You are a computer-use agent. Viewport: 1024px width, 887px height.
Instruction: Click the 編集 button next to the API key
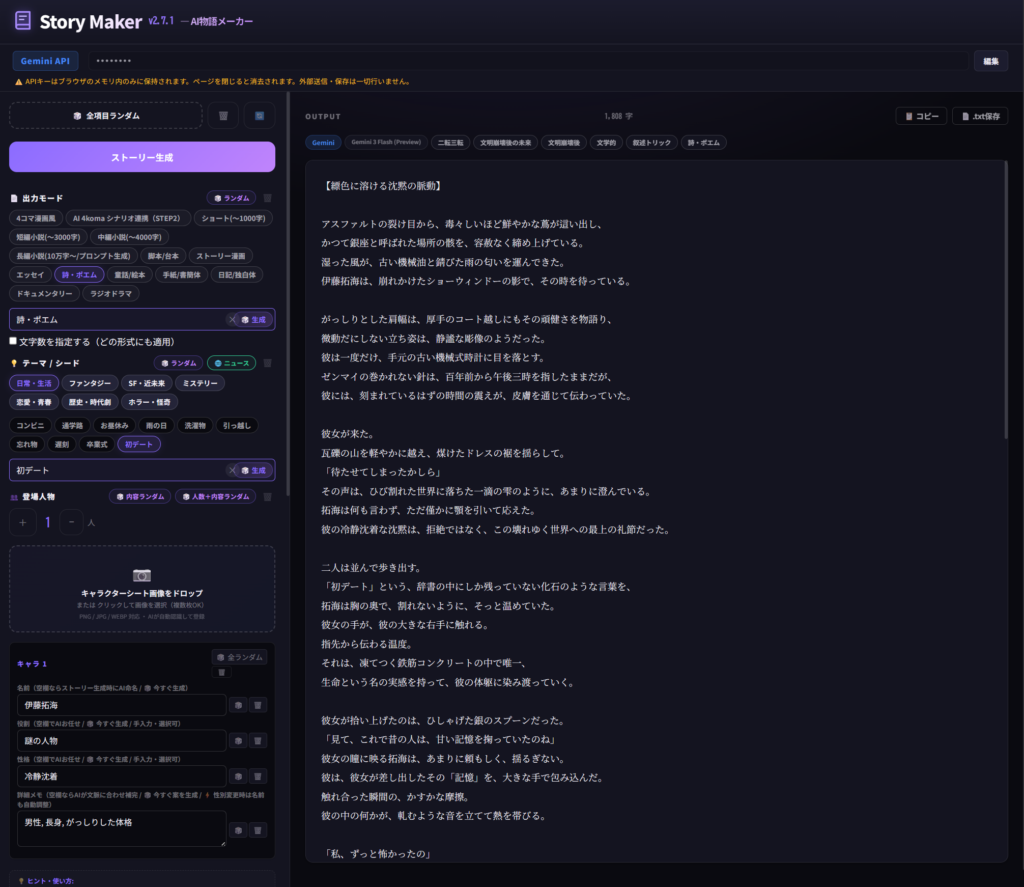989,60
